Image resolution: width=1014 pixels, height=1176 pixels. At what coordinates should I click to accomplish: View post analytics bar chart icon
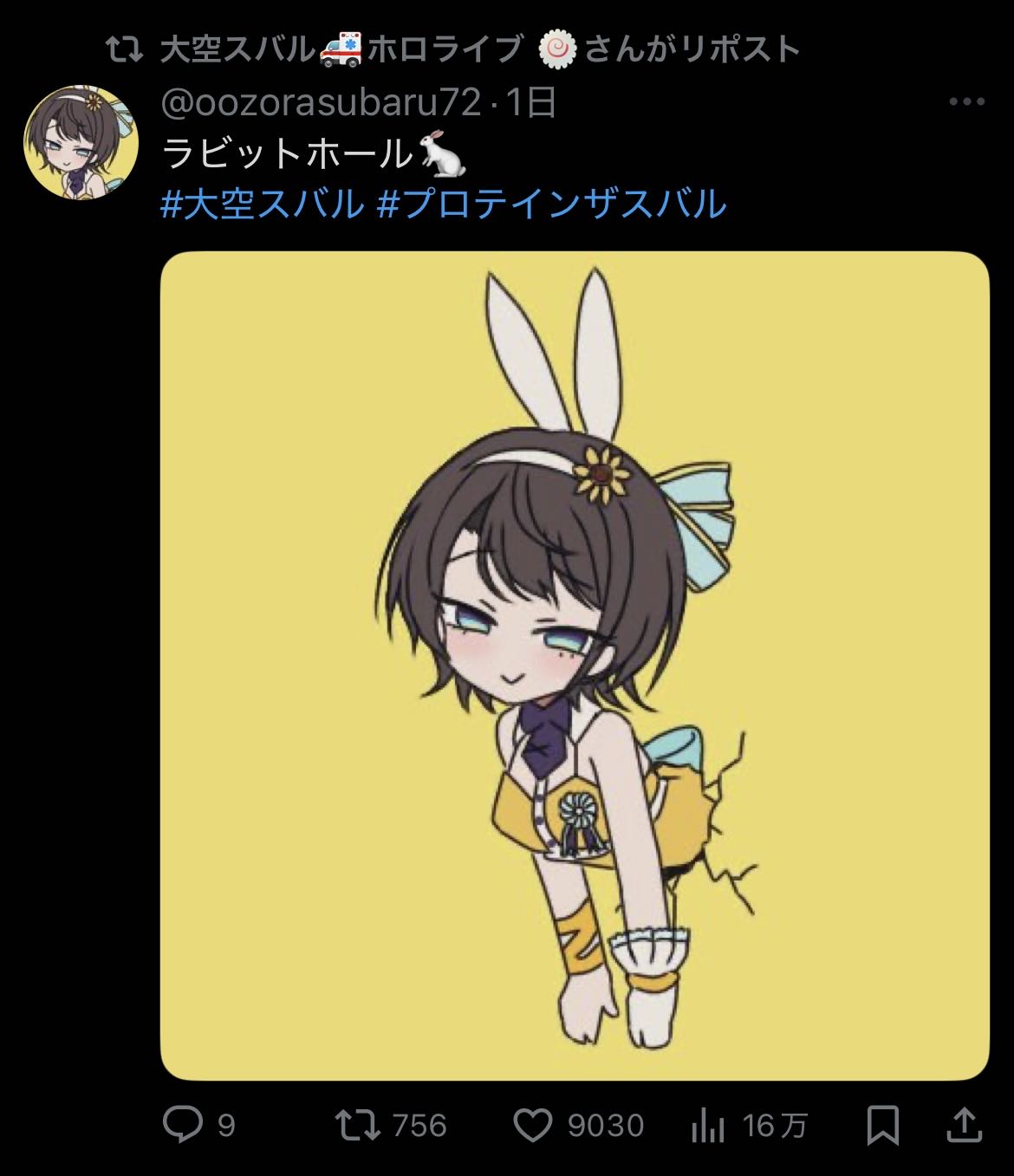coord(710,1127)
